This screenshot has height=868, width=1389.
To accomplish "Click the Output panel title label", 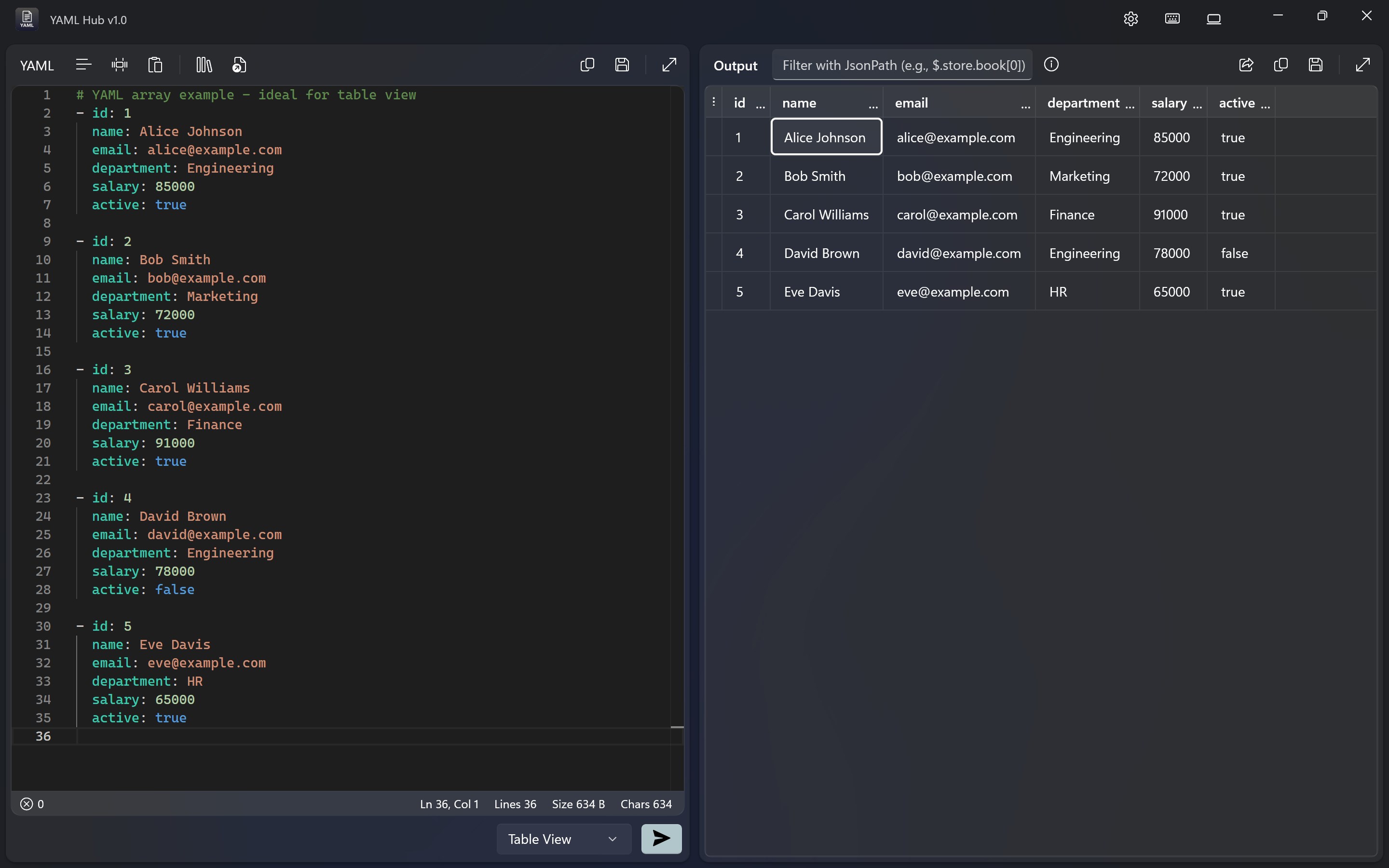I will coord(735,66).
